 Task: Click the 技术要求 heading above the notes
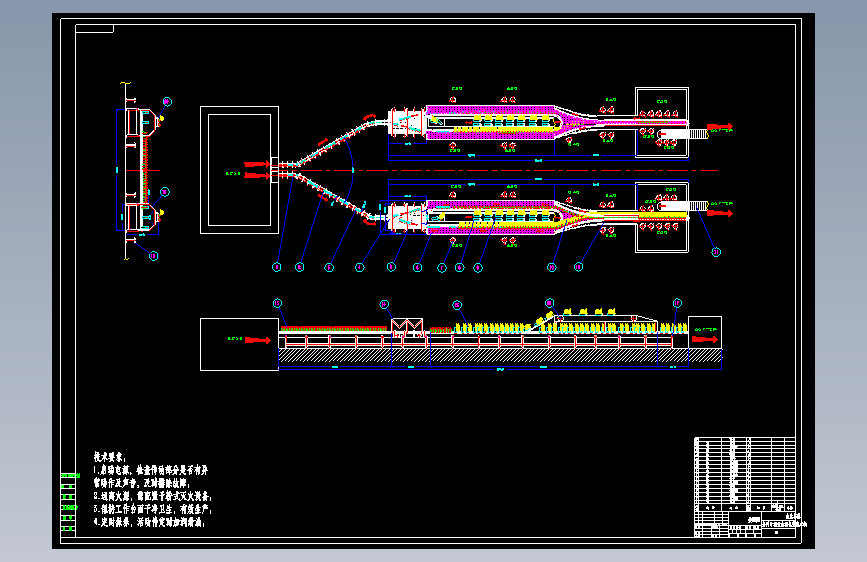109,457
